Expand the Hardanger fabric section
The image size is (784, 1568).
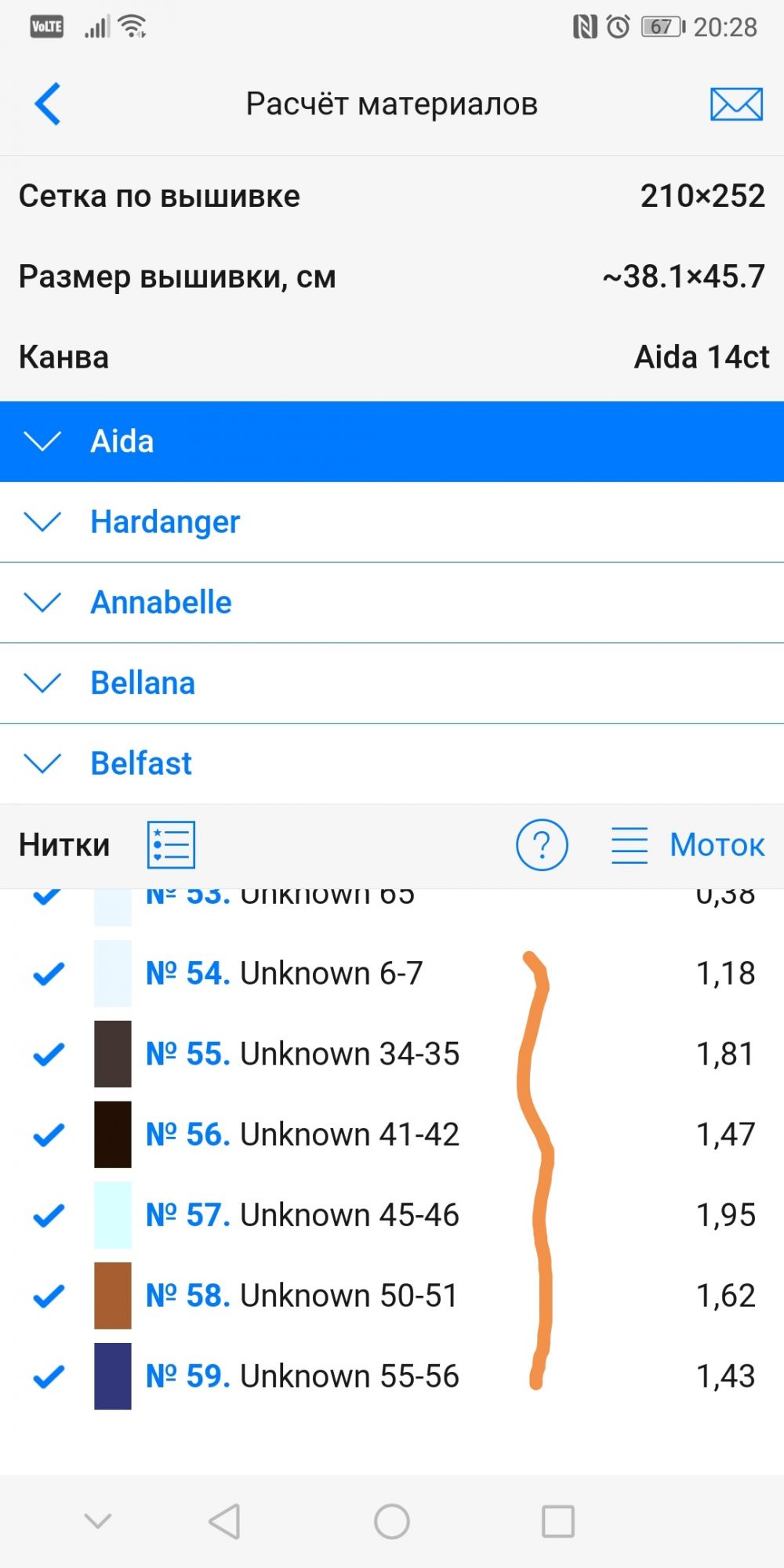43,522
